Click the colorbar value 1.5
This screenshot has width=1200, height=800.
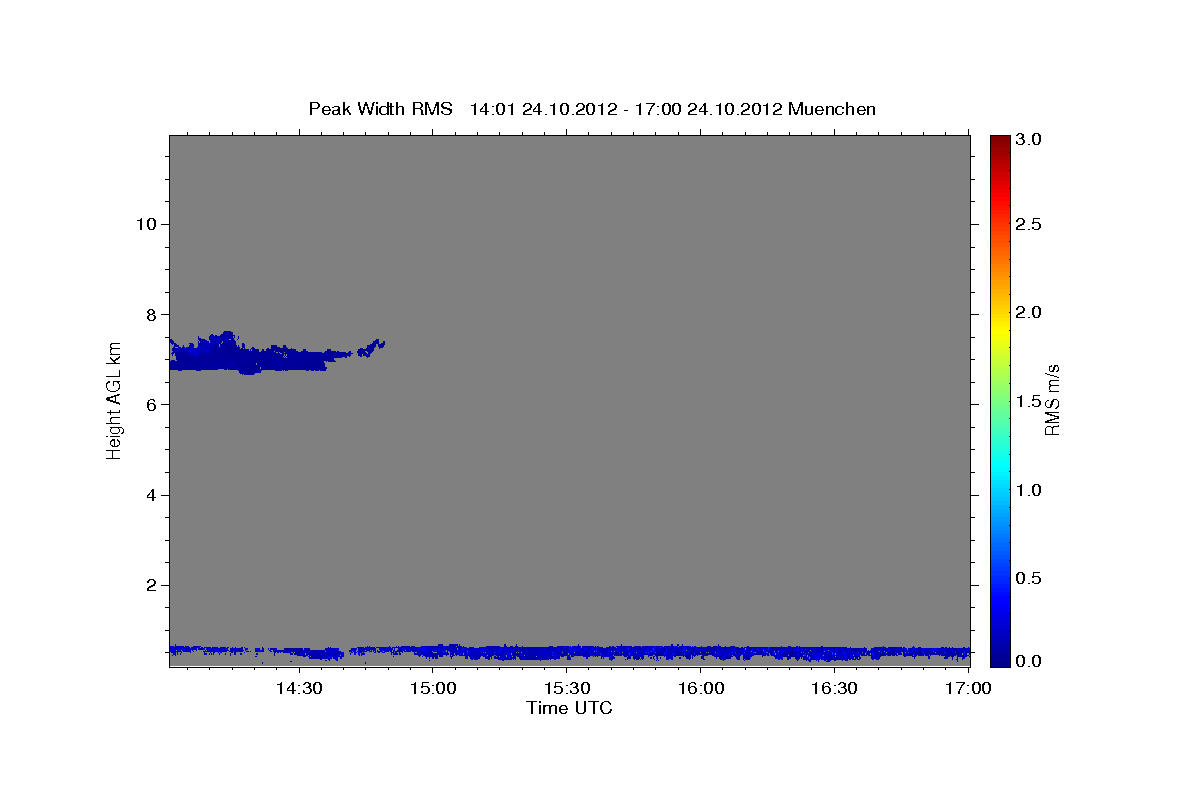point(1031,401)
